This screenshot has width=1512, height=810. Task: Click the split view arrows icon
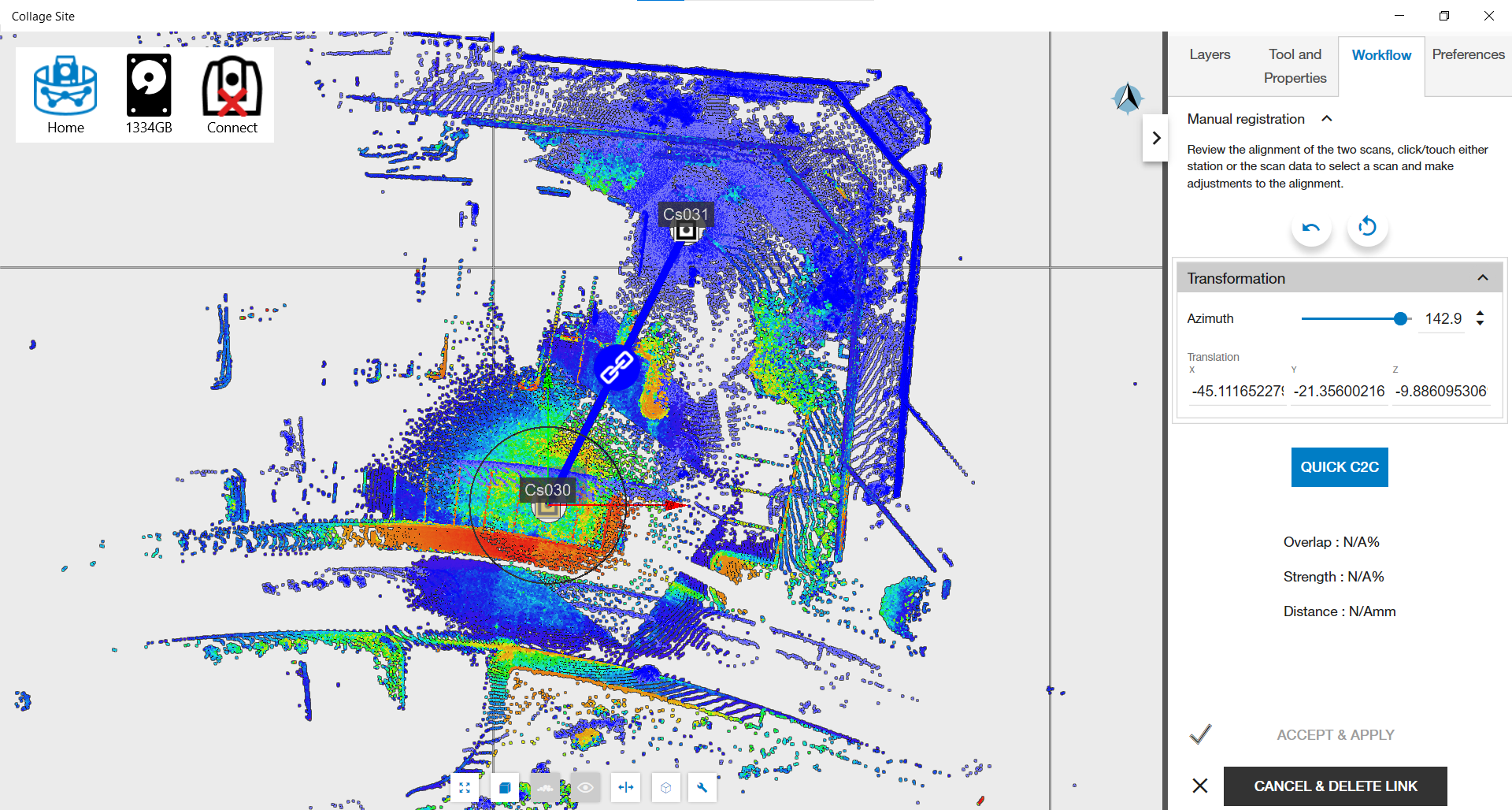coord(626,787)
